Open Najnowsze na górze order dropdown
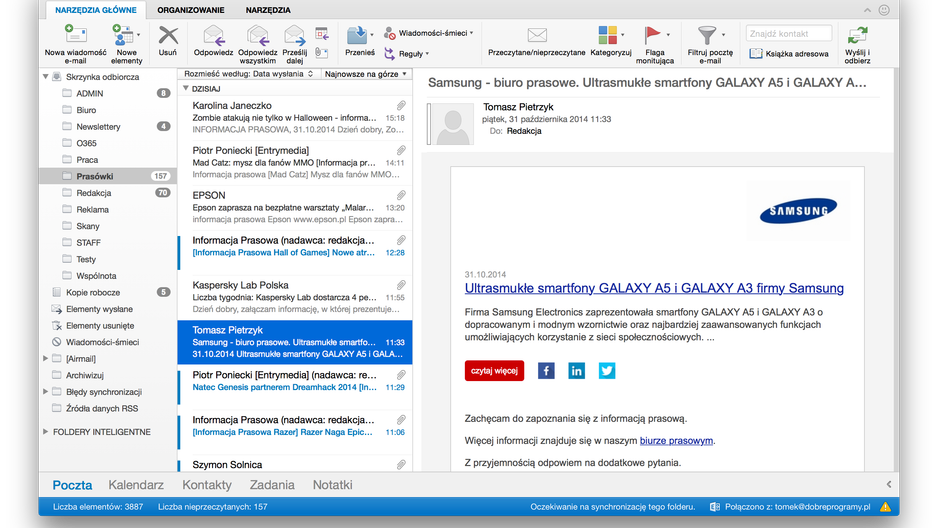 click(366, 74)
